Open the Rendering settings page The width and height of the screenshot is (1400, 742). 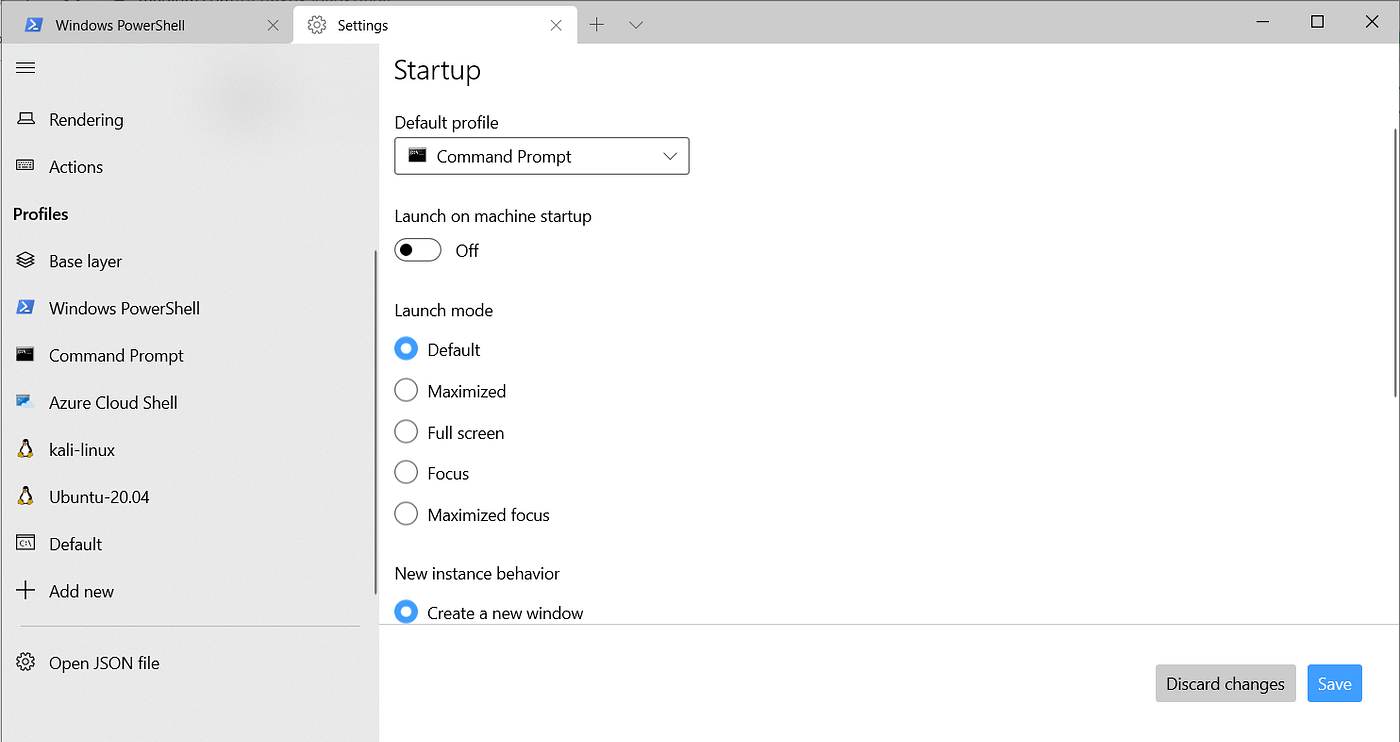(86, 119)
